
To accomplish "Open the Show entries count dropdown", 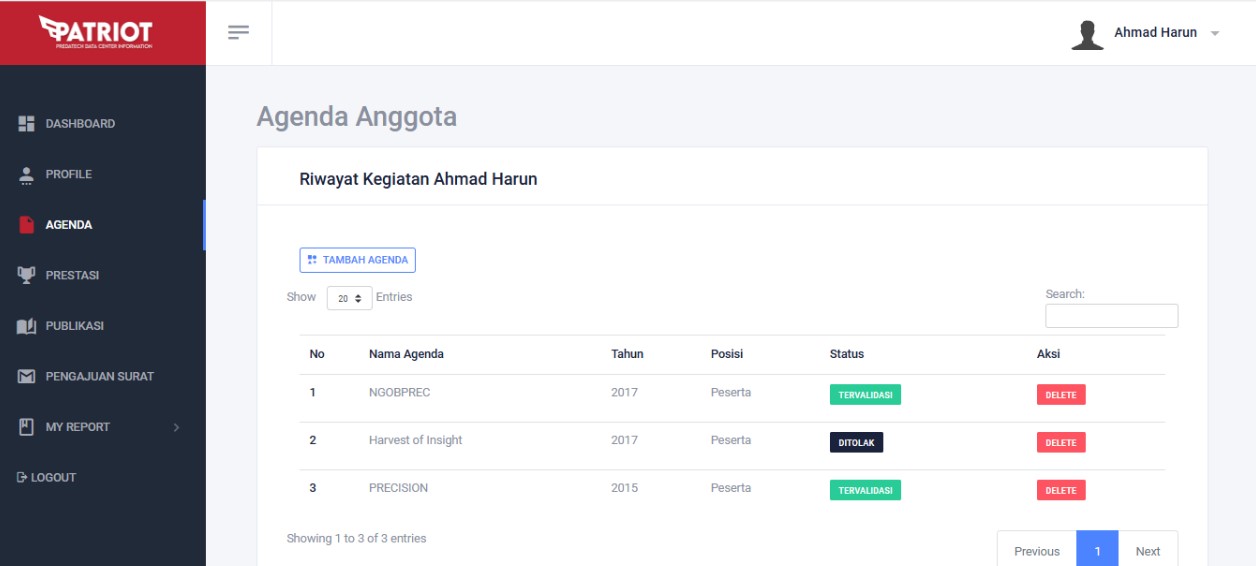I will (x=349, y=298).
